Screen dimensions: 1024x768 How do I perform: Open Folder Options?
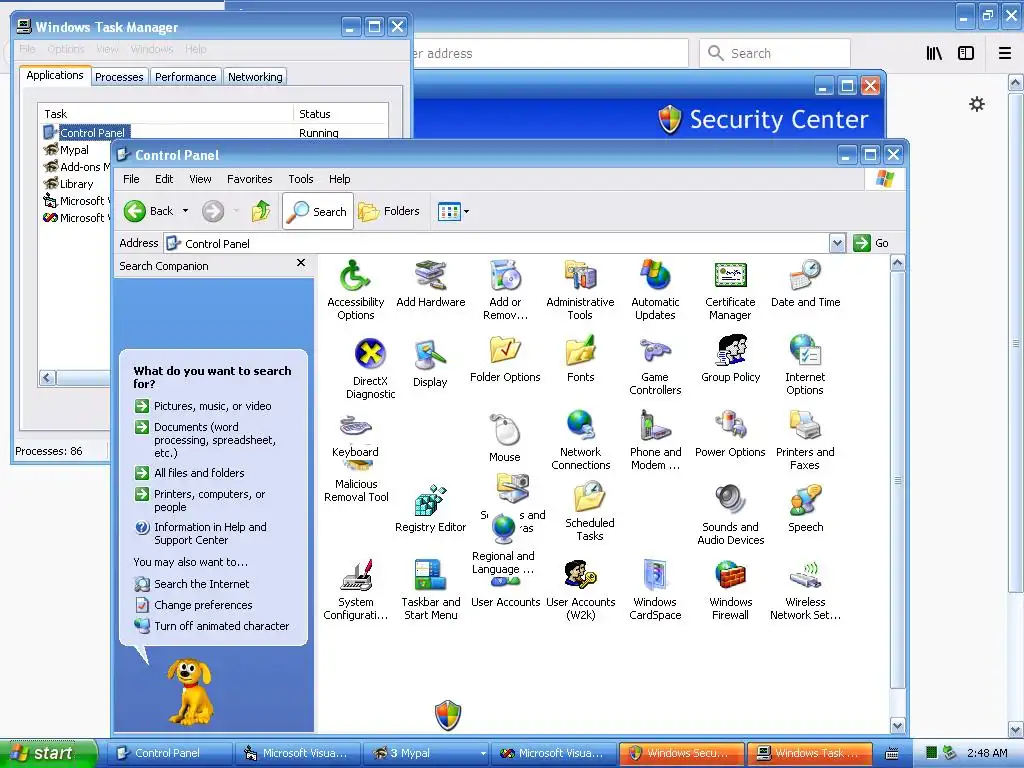point(505,359)
